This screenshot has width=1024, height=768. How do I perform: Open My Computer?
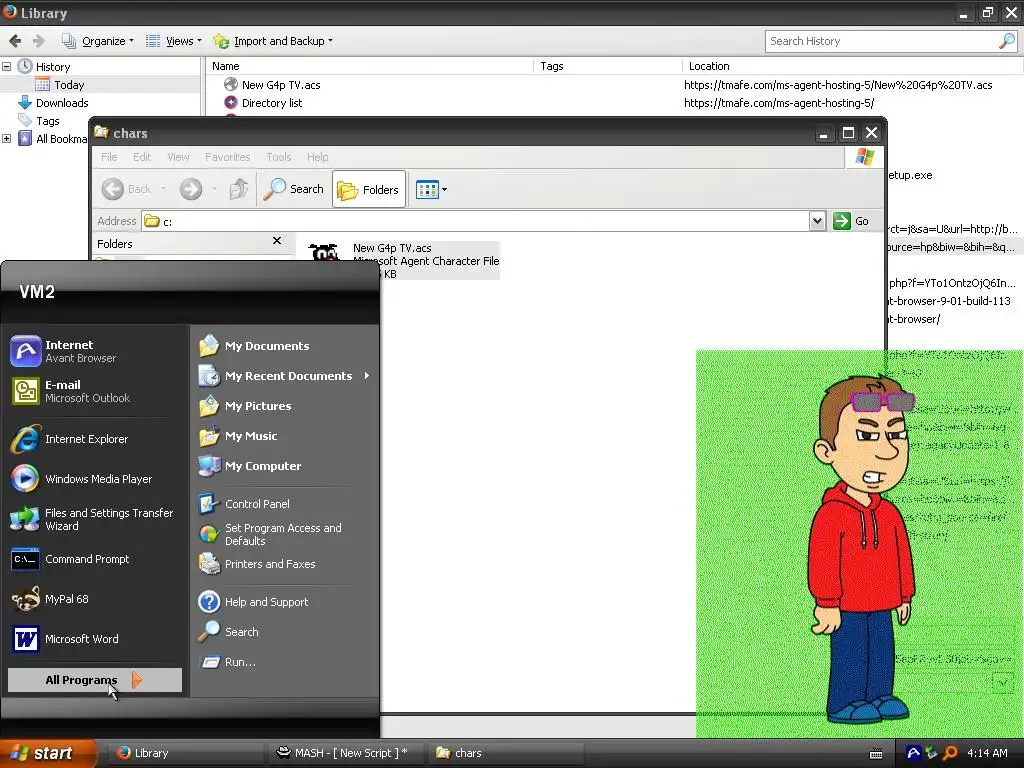pyautogui.click(x=250, y=466)
